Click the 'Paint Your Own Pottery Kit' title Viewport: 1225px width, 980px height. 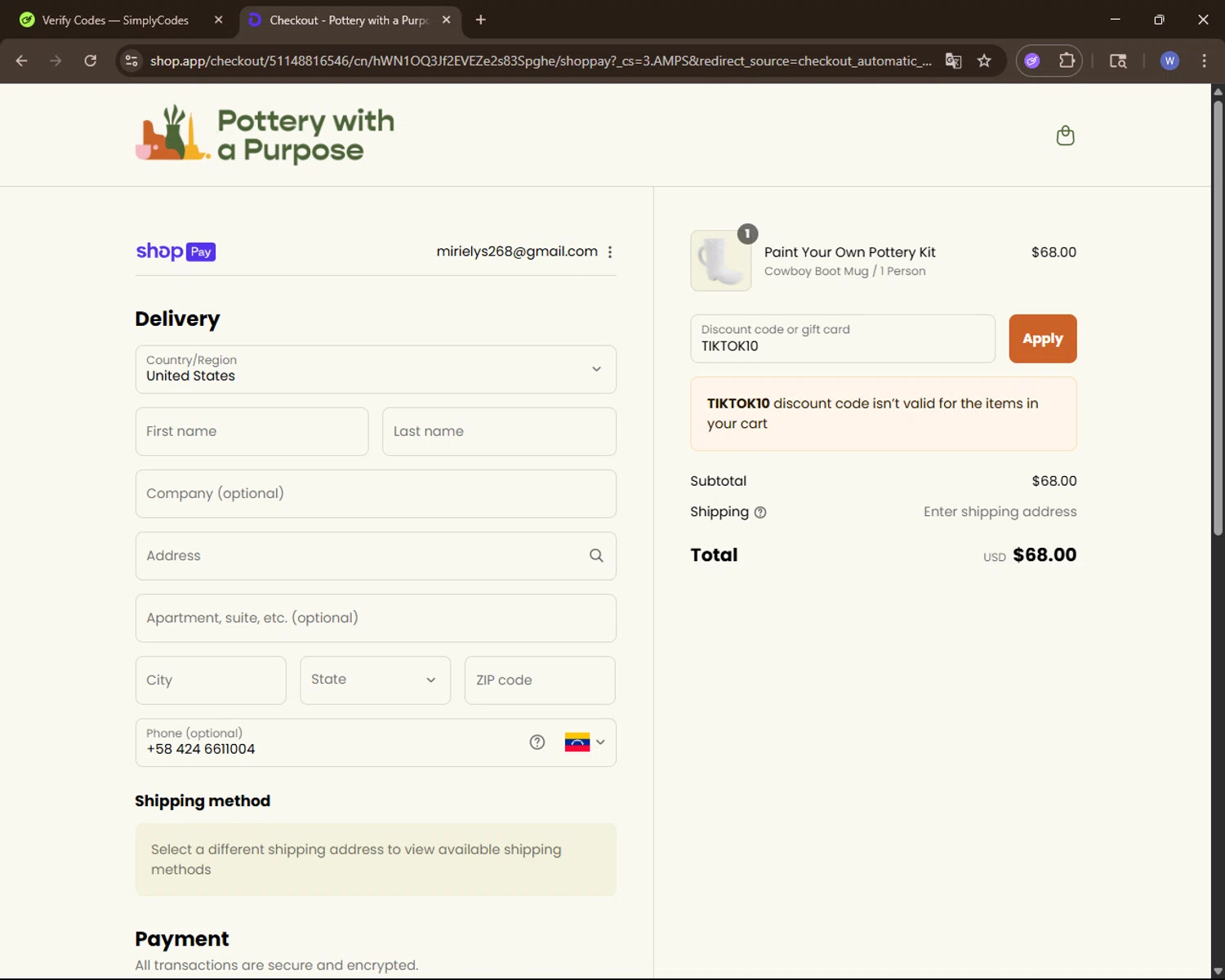pyautogui.click(x=849, y=252)
